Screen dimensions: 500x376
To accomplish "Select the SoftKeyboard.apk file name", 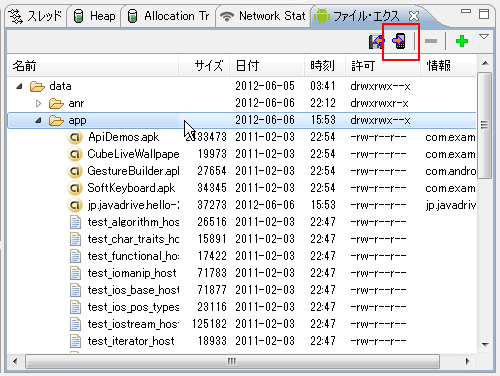I will click(131, 188).
